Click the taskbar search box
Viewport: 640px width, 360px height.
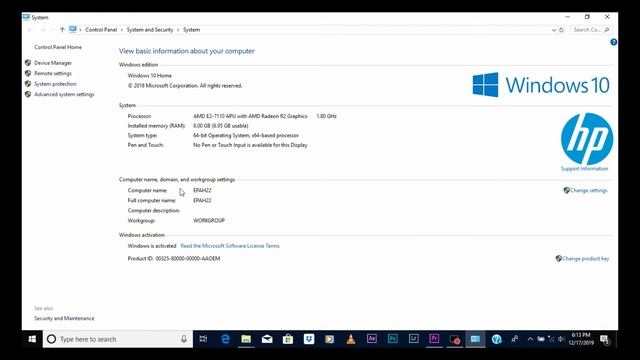tap(118, 339)
